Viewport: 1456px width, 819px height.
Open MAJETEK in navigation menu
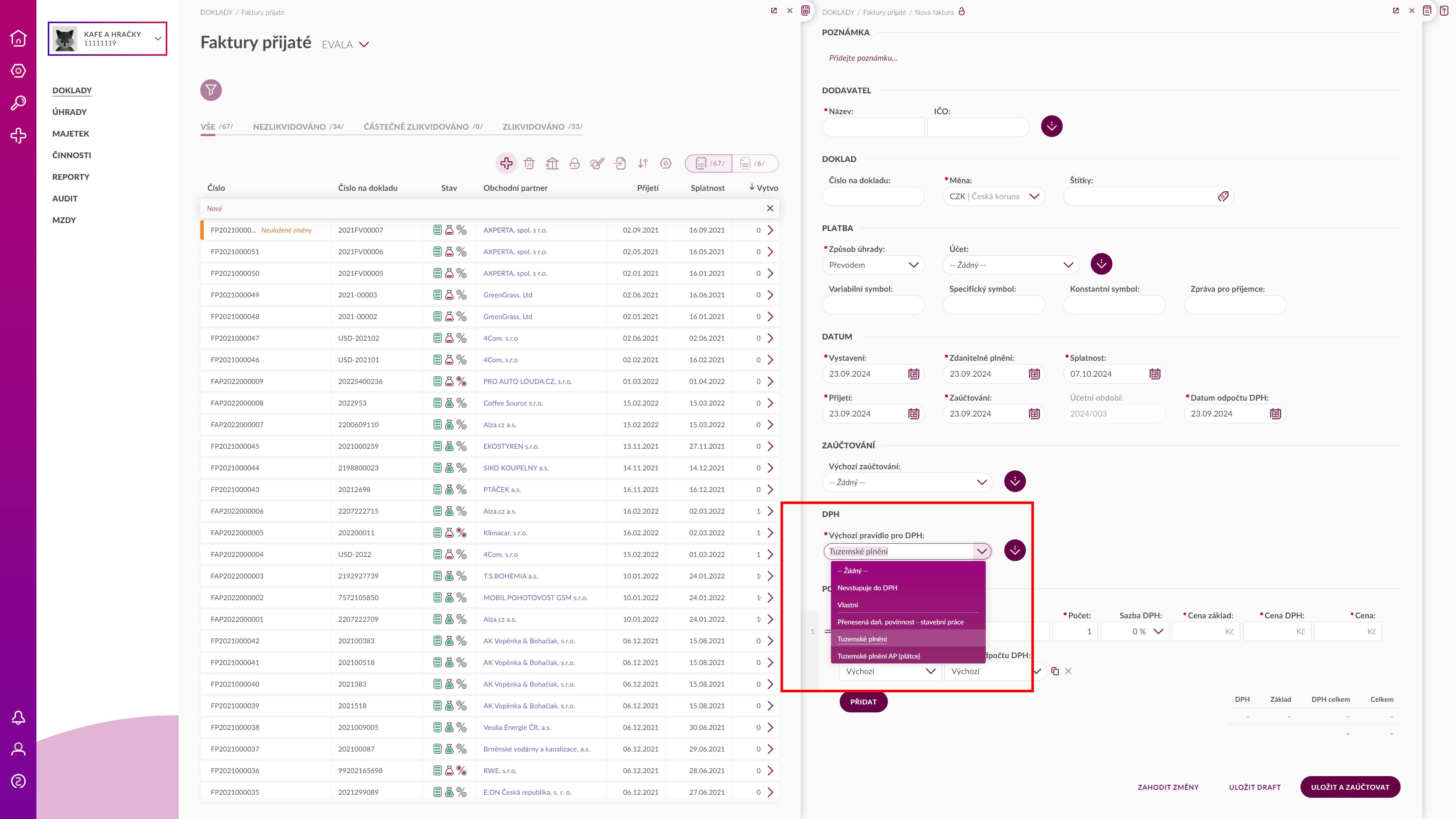(x=71, y=134)
